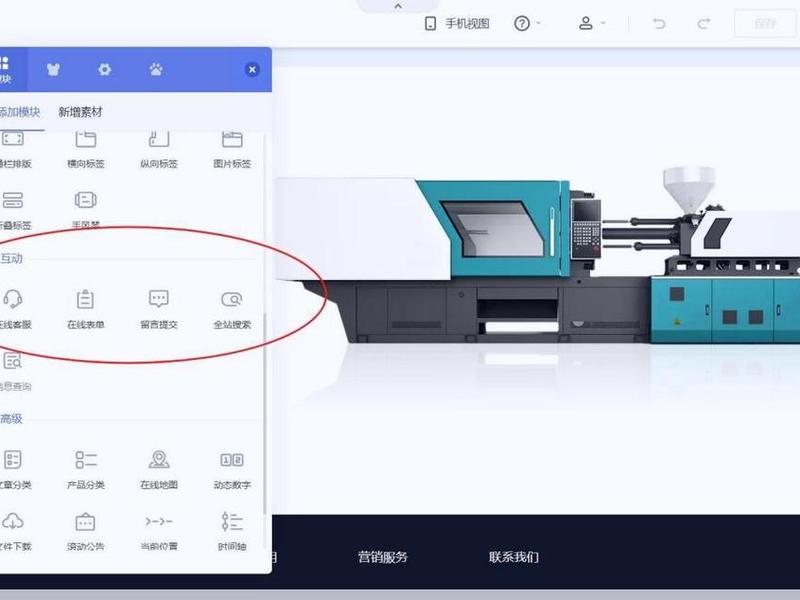Add the 滚动公告 scrolling notice module
This screenshot has width=800, height=600.
pyautogui.click(x=86, y=532)
